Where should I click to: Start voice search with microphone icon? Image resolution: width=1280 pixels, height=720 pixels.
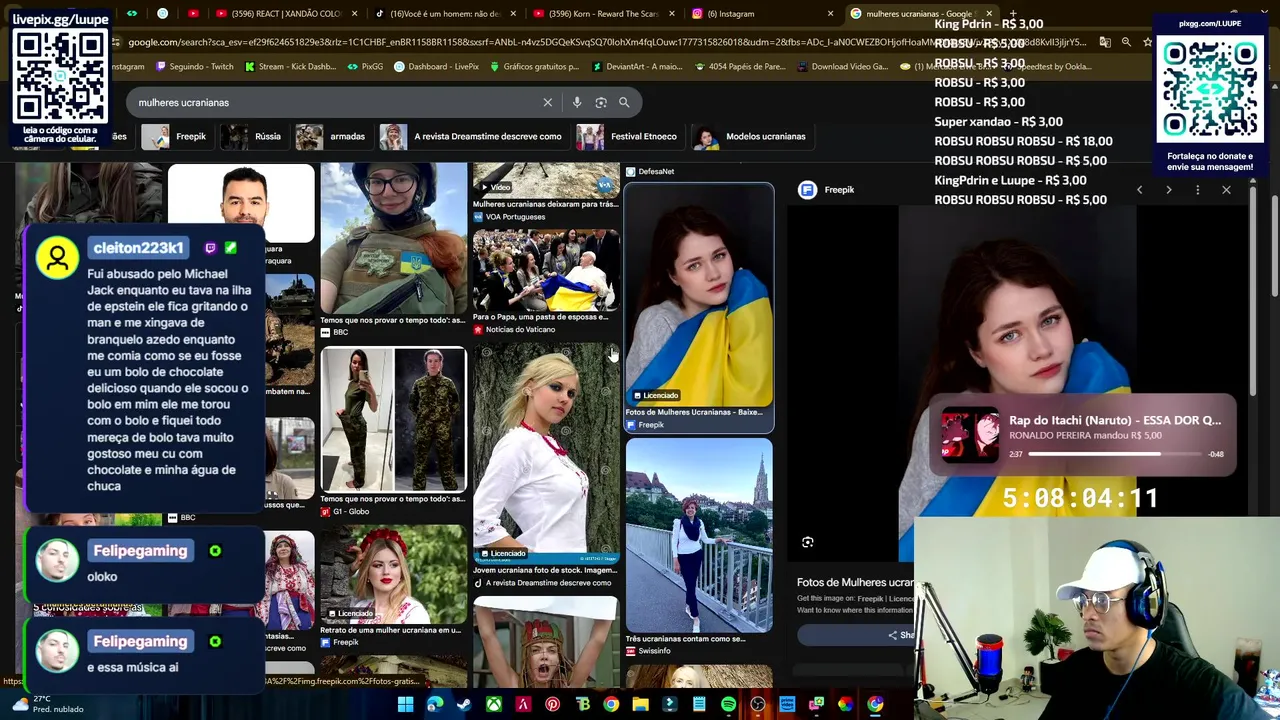(x=576, y=102)
